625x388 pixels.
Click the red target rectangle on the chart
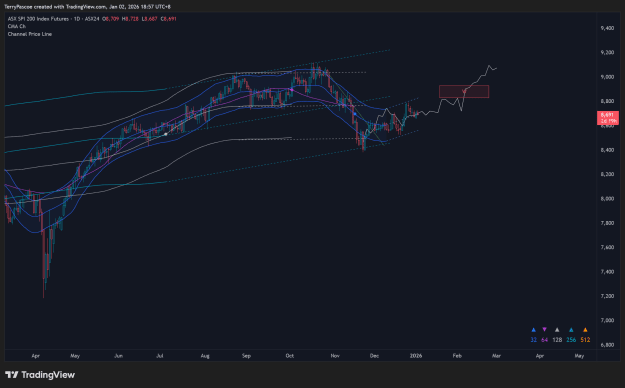pyautogui.click(x=464, y=91)
